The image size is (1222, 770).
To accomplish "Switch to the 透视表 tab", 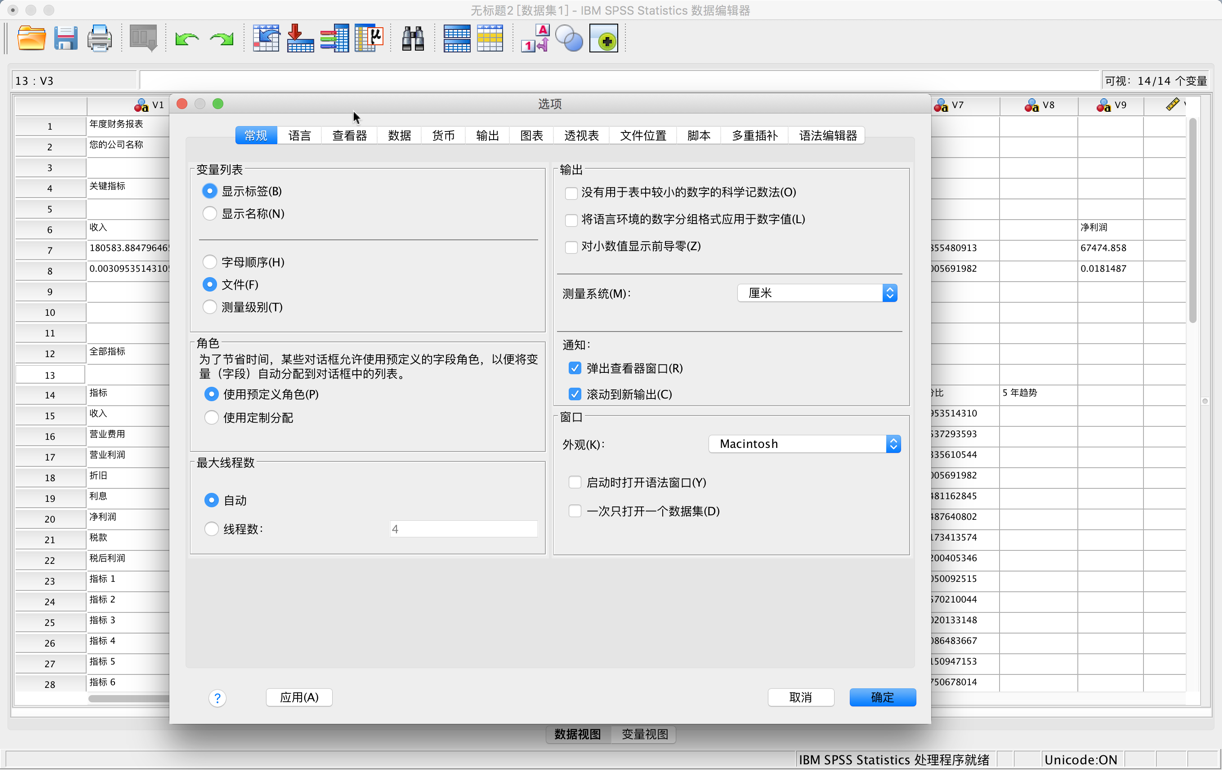I will click(x=584, y=135).
